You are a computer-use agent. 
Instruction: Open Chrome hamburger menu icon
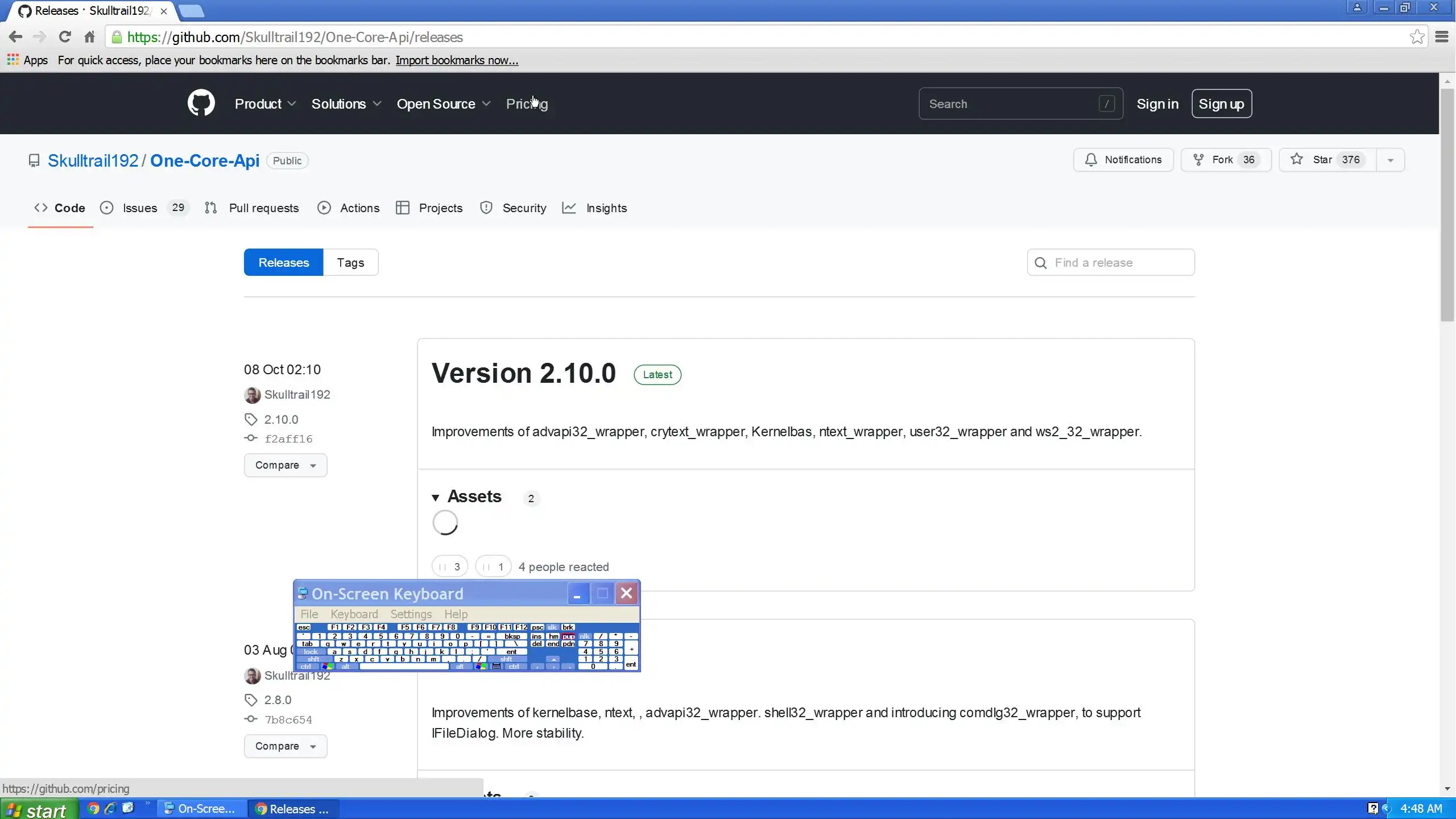1442,37
